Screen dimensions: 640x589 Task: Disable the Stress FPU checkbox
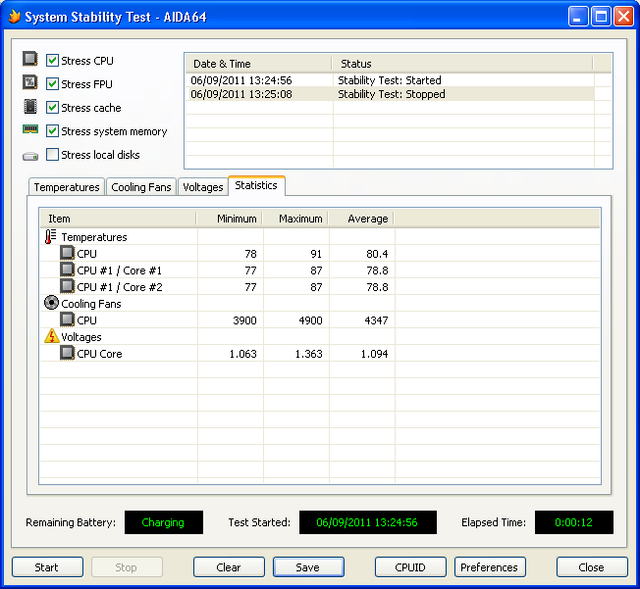coord(53,84)
